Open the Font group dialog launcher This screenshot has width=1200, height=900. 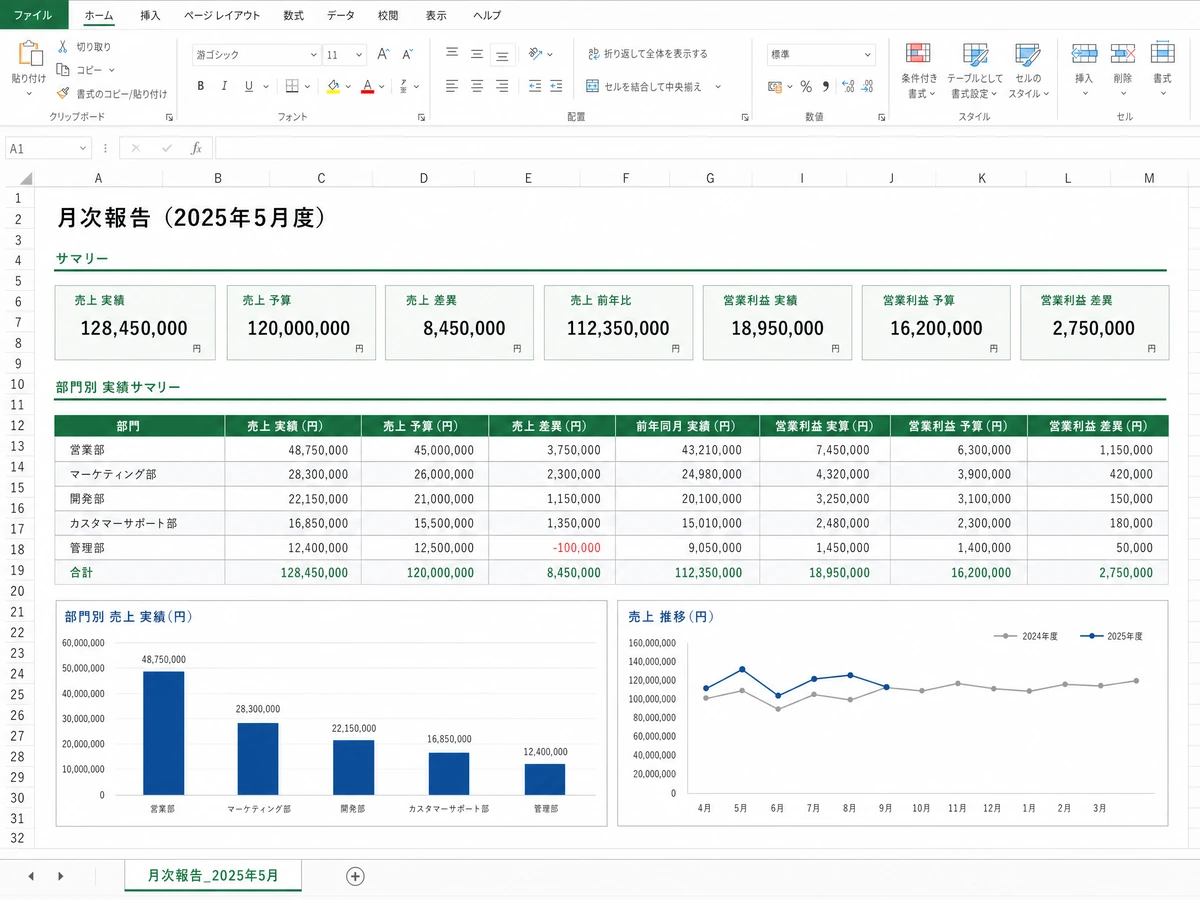[x=421, y=117]
